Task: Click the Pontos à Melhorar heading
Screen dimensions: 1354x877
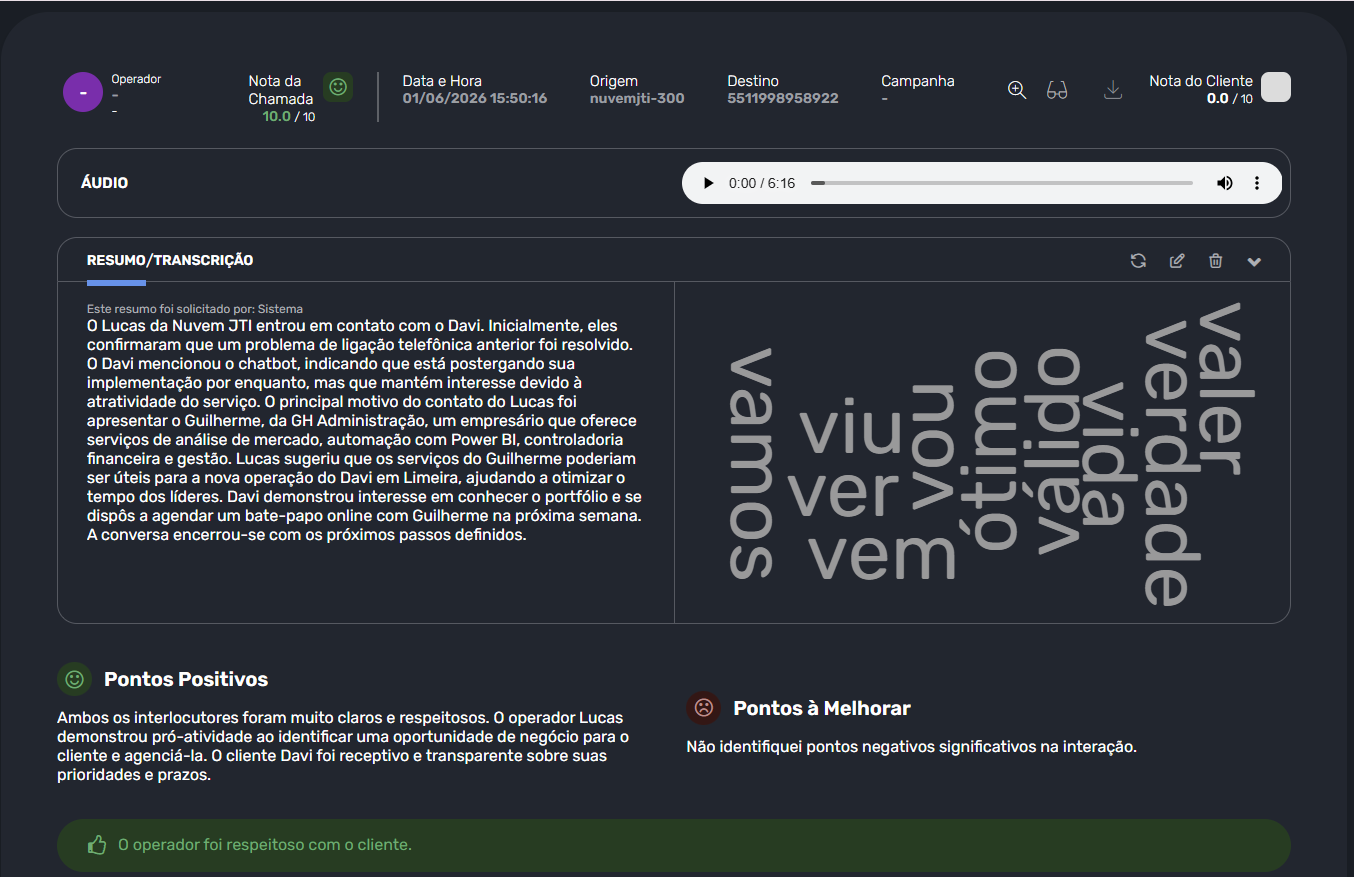Action: [822, 708]
